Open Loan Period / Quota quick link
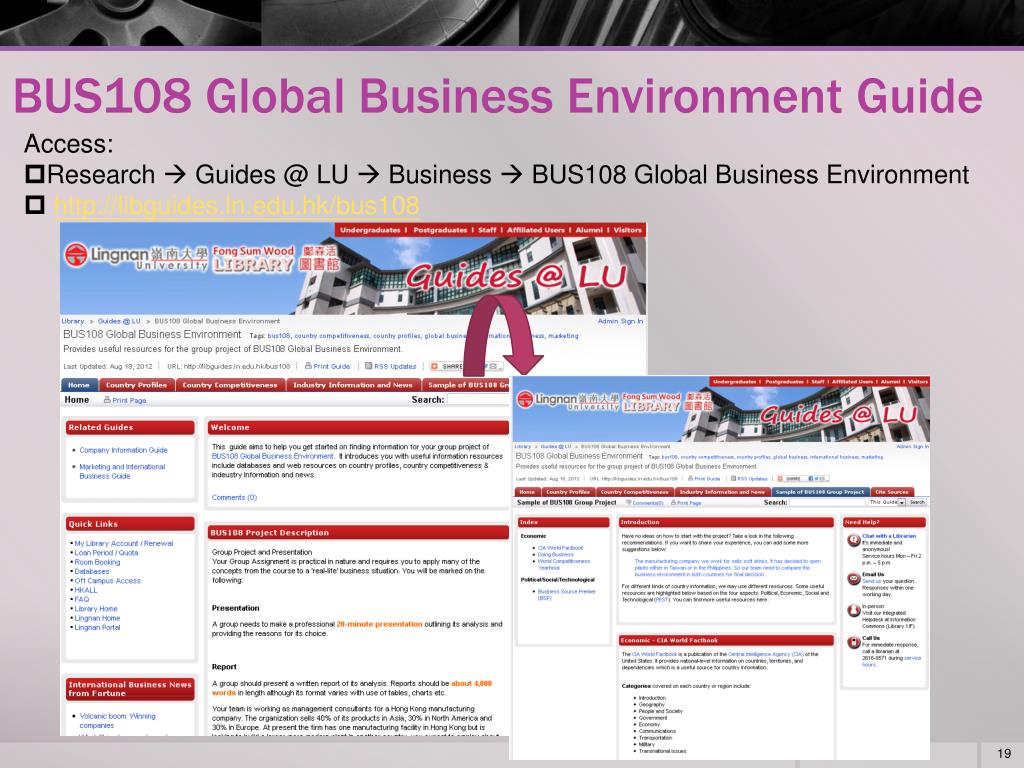Screen dimensions: 1024x768 coord(106,552)
